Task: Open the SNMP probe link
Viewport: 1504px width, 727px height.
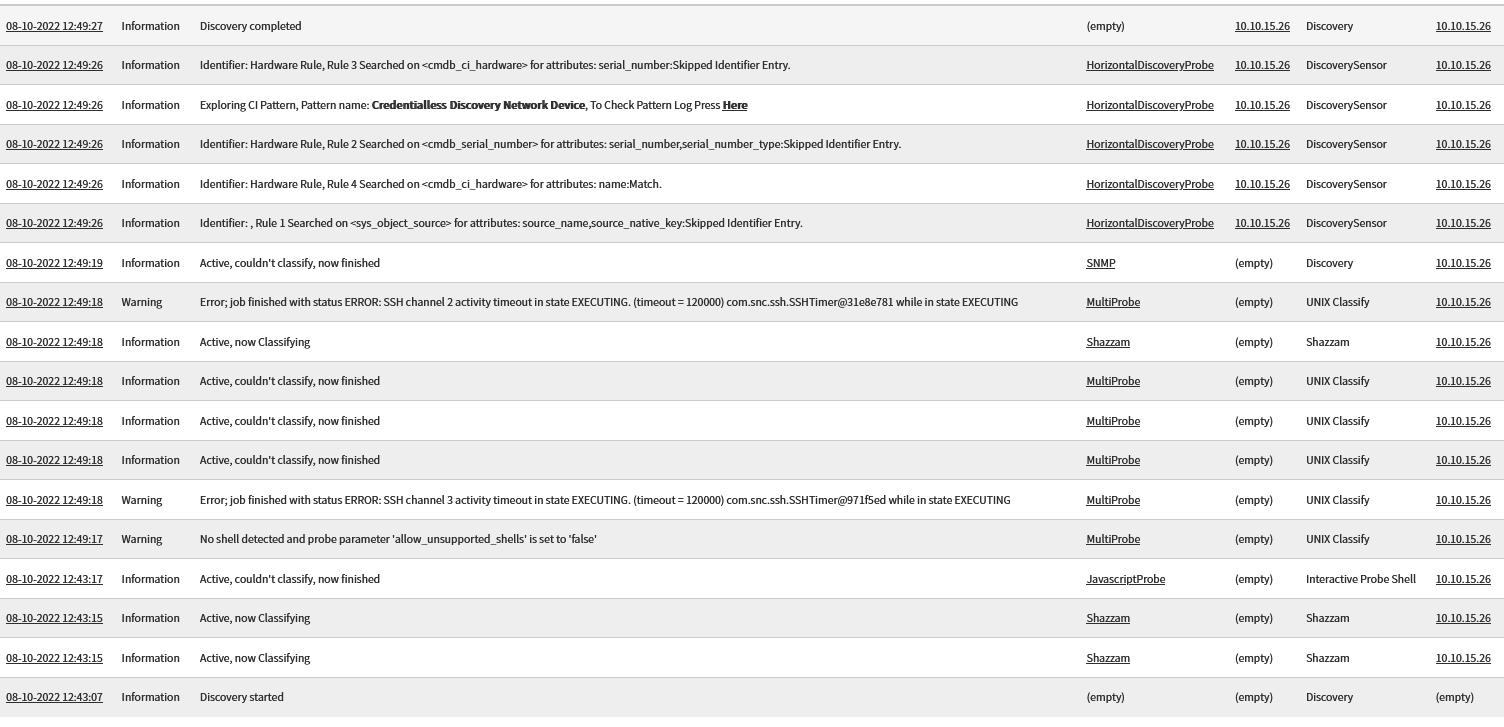Action: click(1100, 263)
